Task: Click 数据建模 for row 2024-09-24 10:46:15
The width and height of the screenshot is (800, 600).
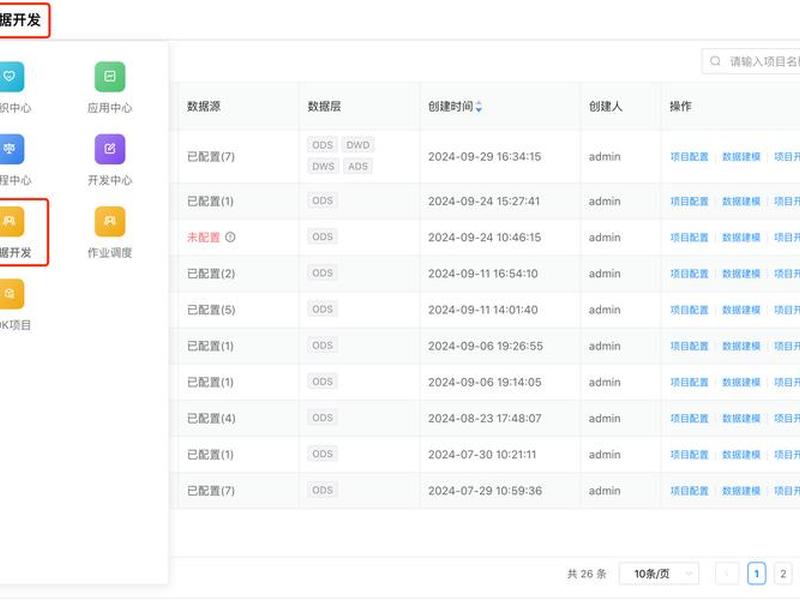Action: coord(741,237)
